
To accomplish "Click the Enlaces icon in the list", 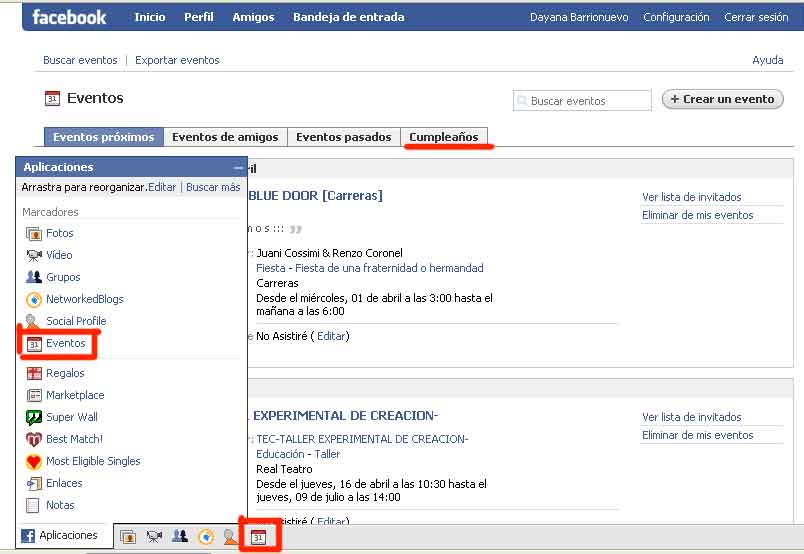I will pos(34,484).
